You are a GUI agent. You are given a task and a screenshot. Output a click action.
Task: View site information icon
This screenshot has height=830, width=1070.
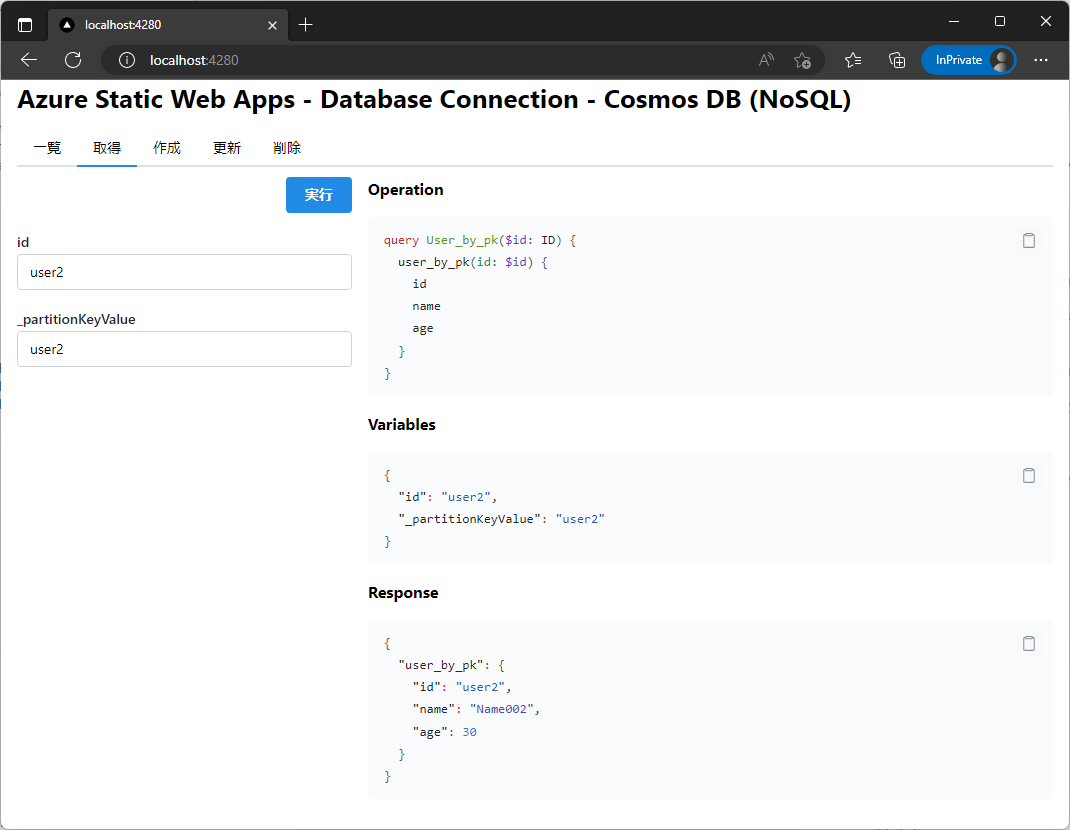pos(127,60)
